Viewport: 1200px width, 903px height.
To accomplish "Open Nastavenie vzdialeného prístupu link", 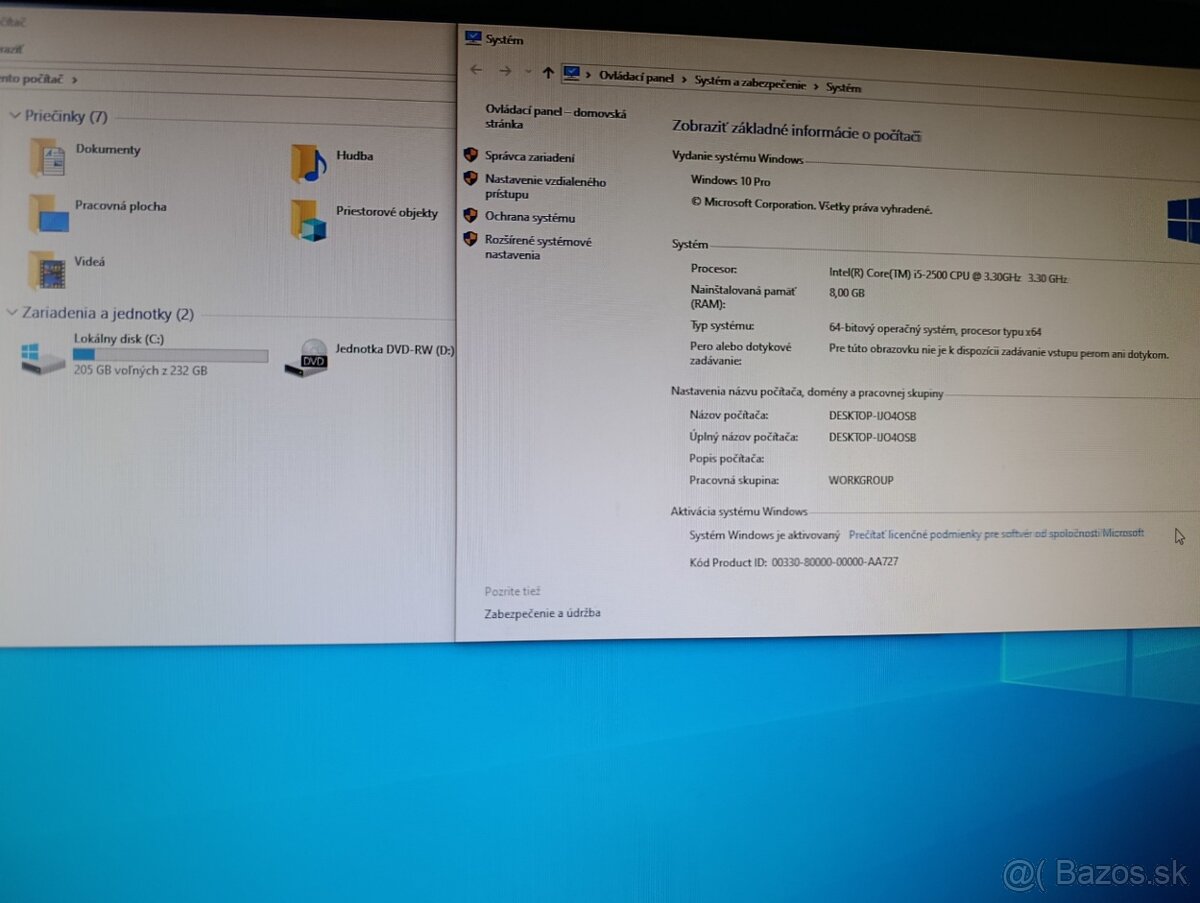I will tap(545, 188).
